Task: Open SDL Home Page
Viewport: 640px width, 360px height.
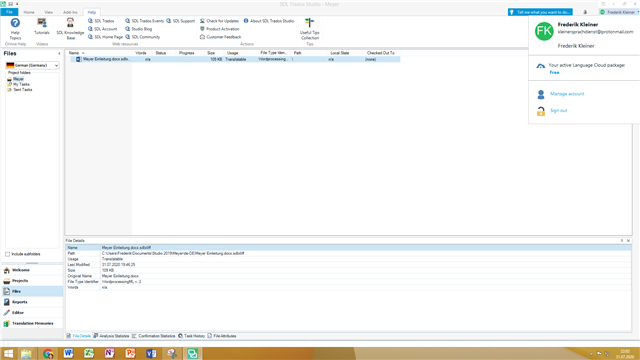Action: coord(105,37)
